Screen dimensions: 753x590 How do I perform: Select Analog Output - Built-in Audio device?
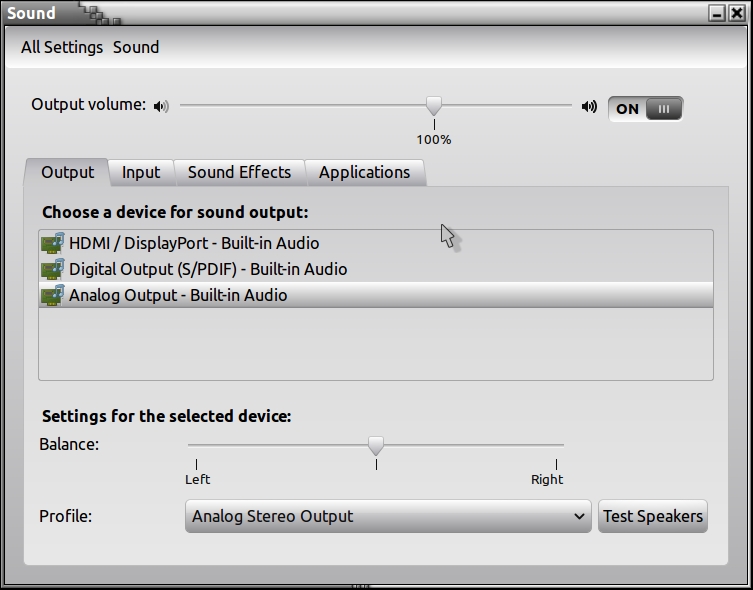(178, 295)
